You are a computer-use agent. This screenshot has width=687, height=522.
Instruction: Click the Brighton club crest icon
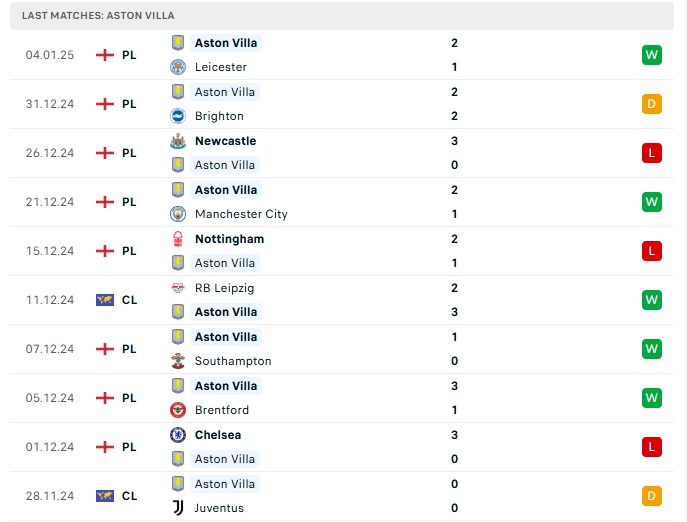pyautogui.click(x=178, y=116)
